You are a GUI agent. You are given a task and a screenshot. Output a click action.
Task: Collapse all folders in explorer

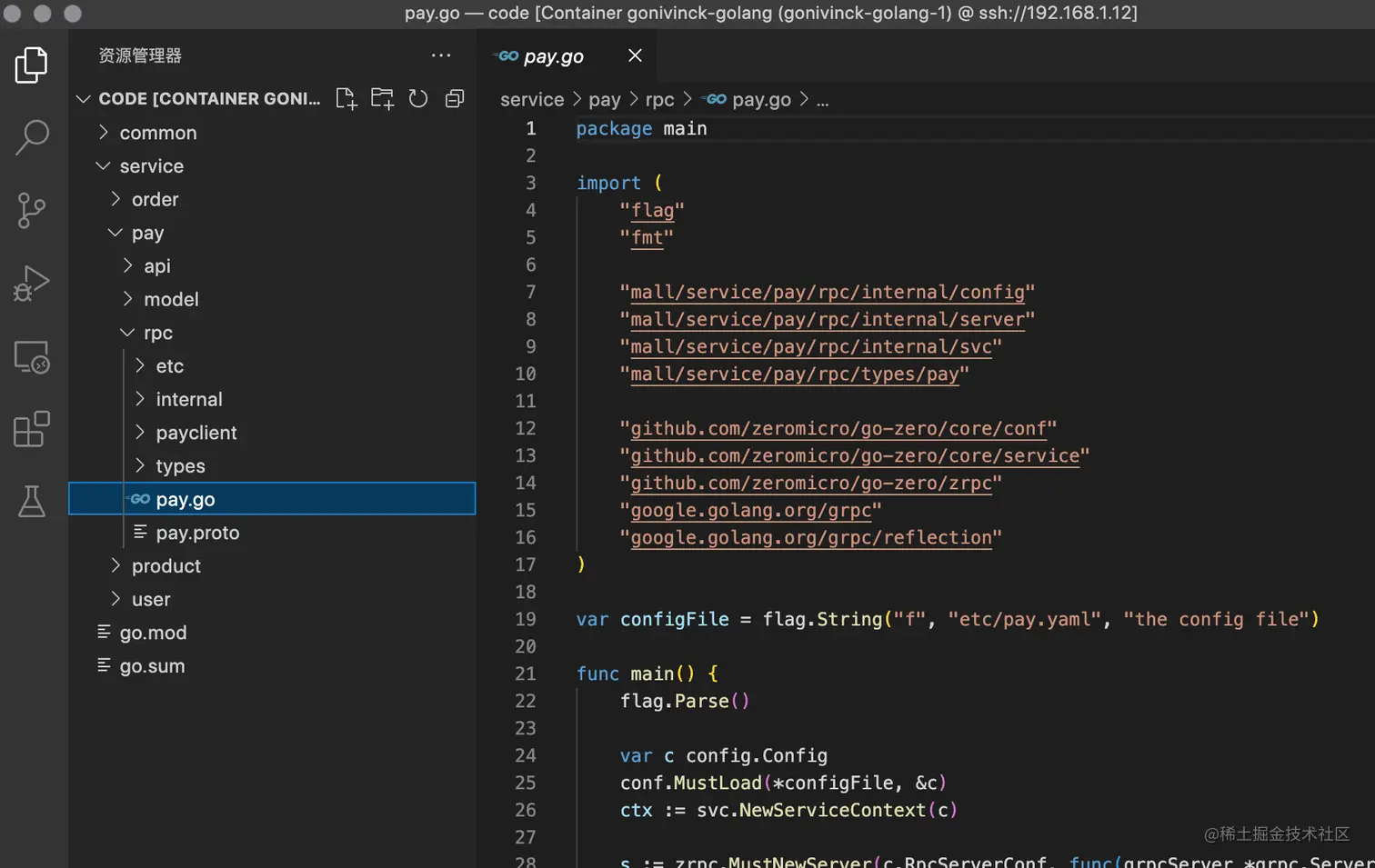tap(455, 98)
